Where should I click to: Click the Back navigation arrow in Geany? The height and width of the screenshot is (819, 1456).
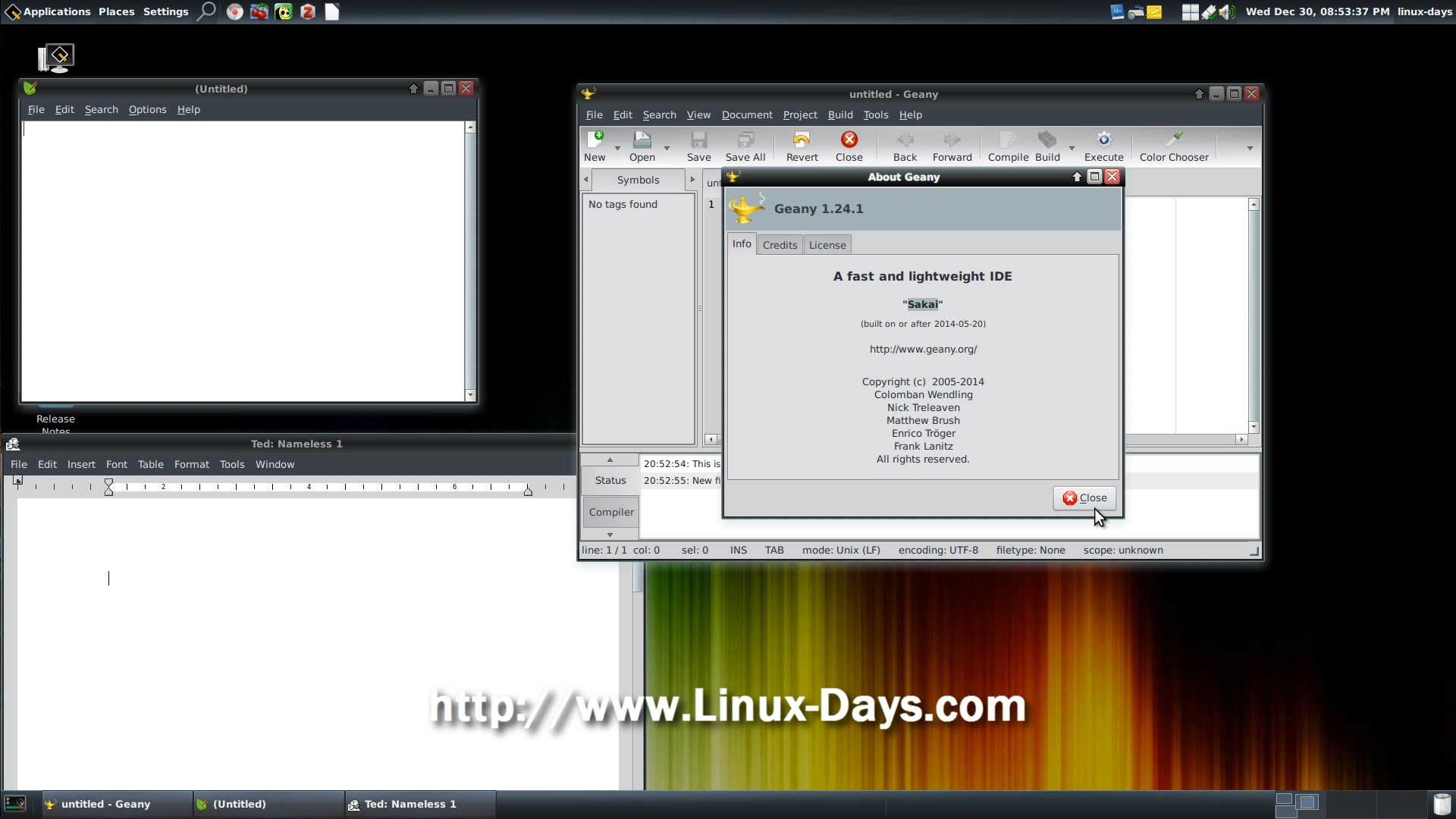point(905,140)
